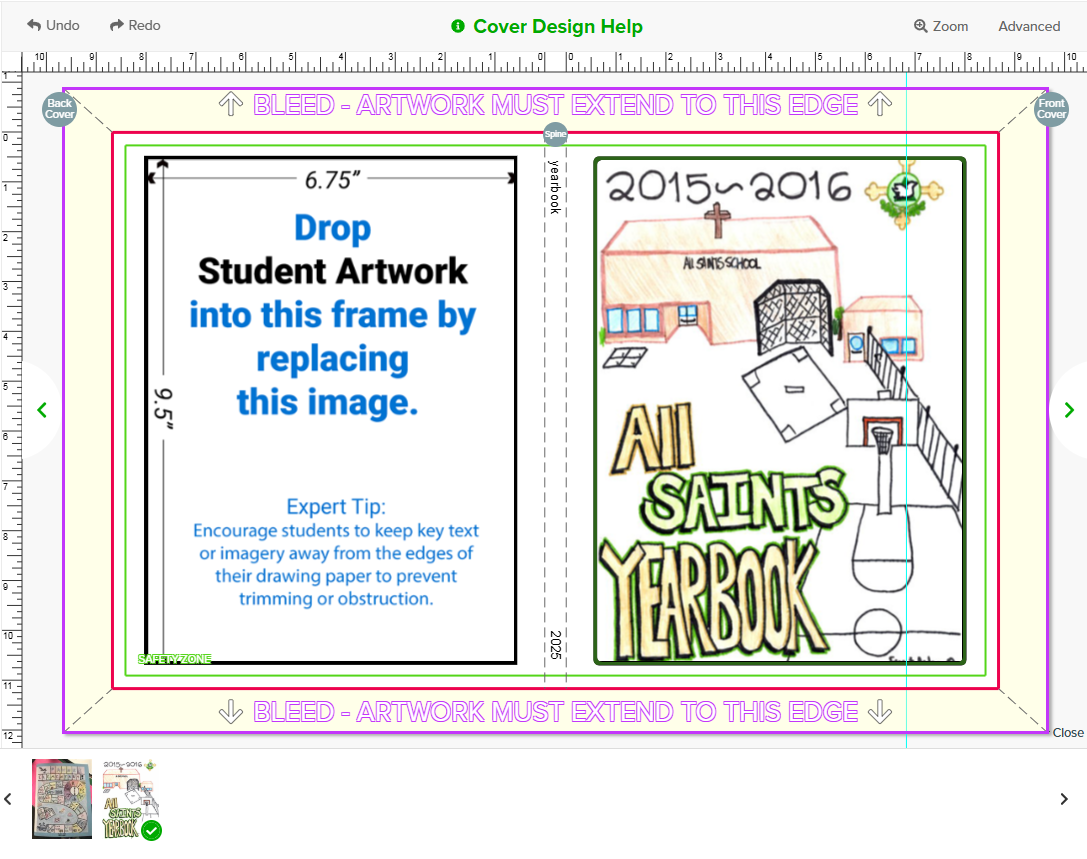Close the thumbnail panel
This screenshot has height=859, width=1087.
coord(1067,733)
